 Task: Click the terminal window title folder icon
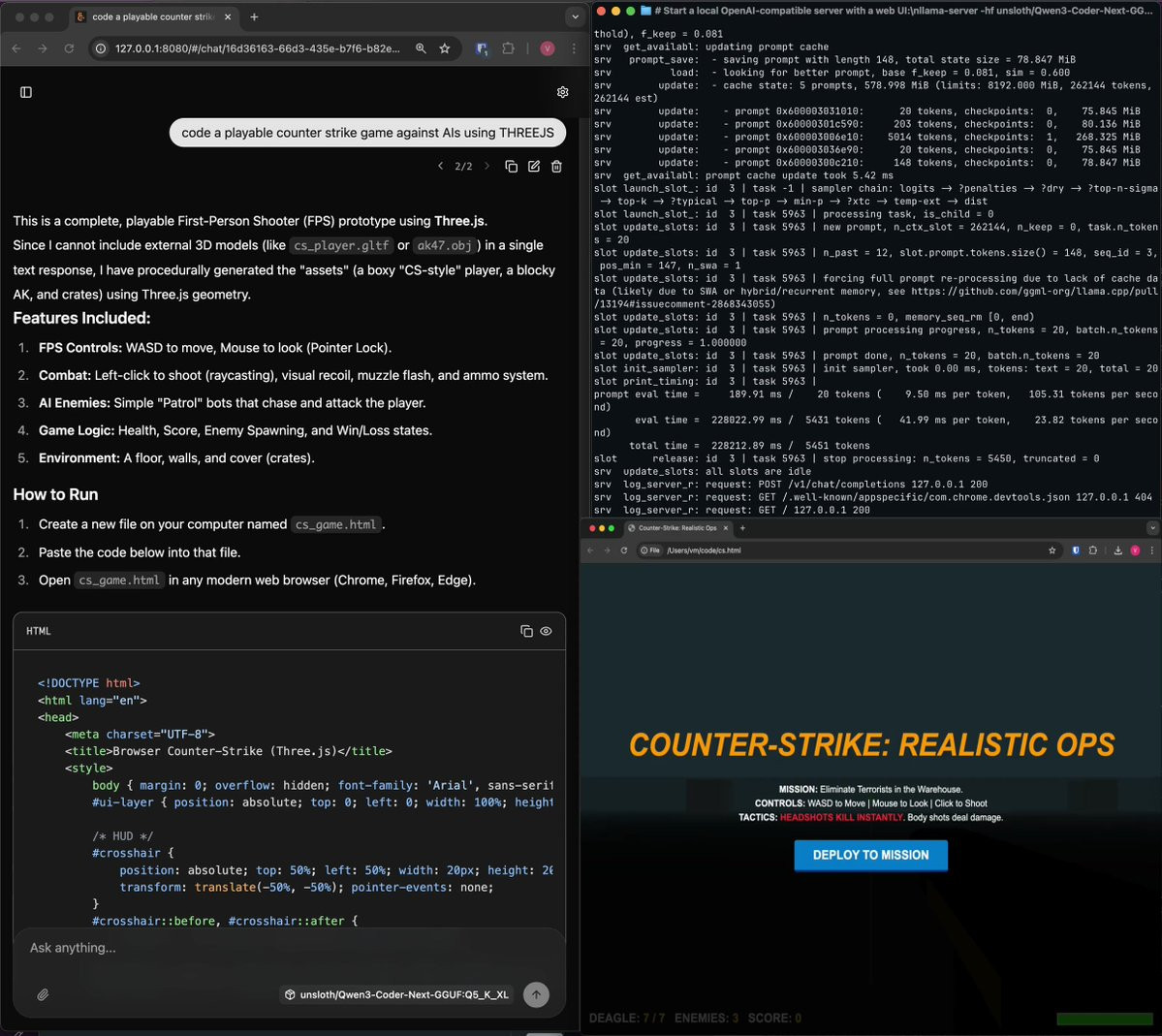click(x=645, y=11)
